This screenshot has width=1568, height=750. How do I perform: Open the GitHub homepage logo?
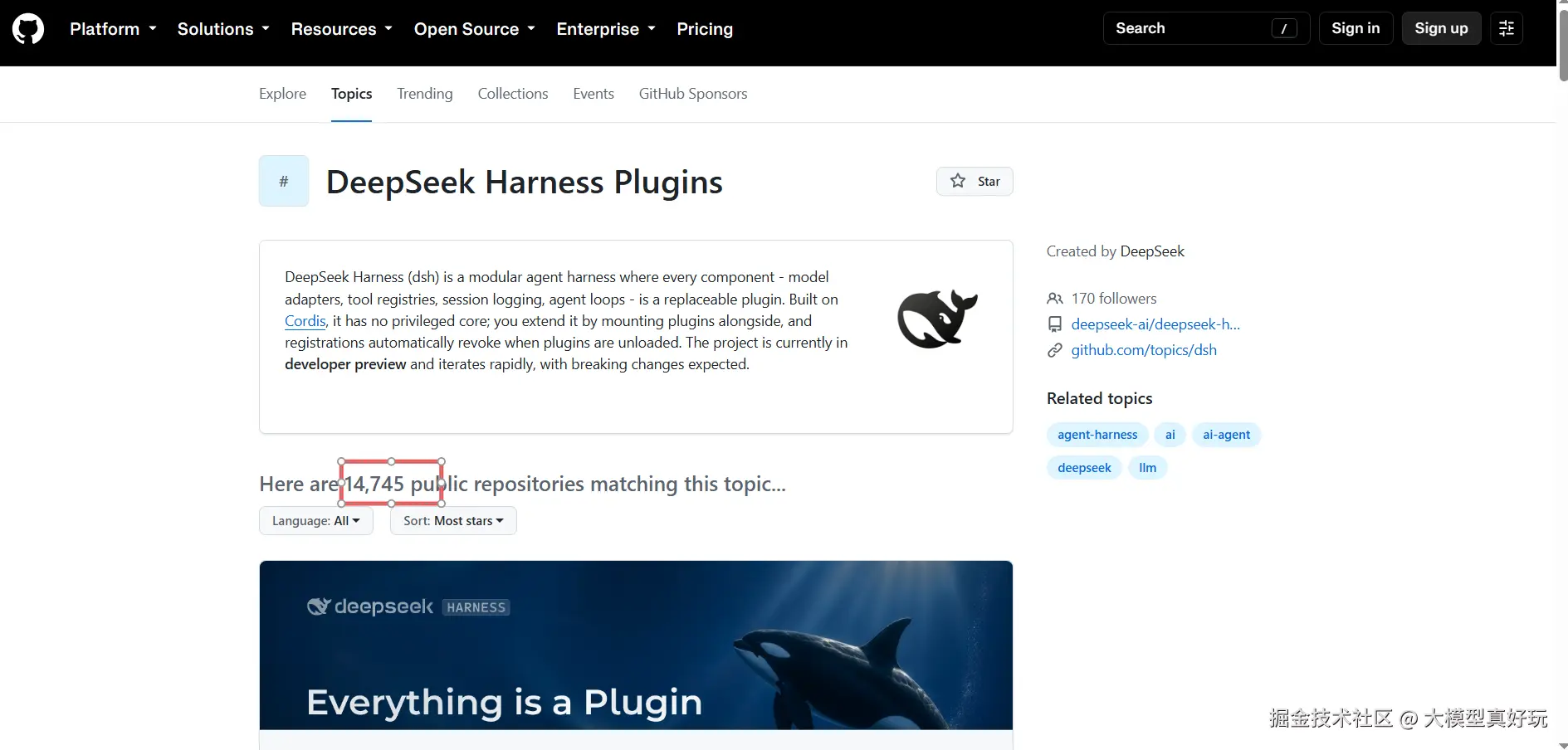(x=28, y=29)
